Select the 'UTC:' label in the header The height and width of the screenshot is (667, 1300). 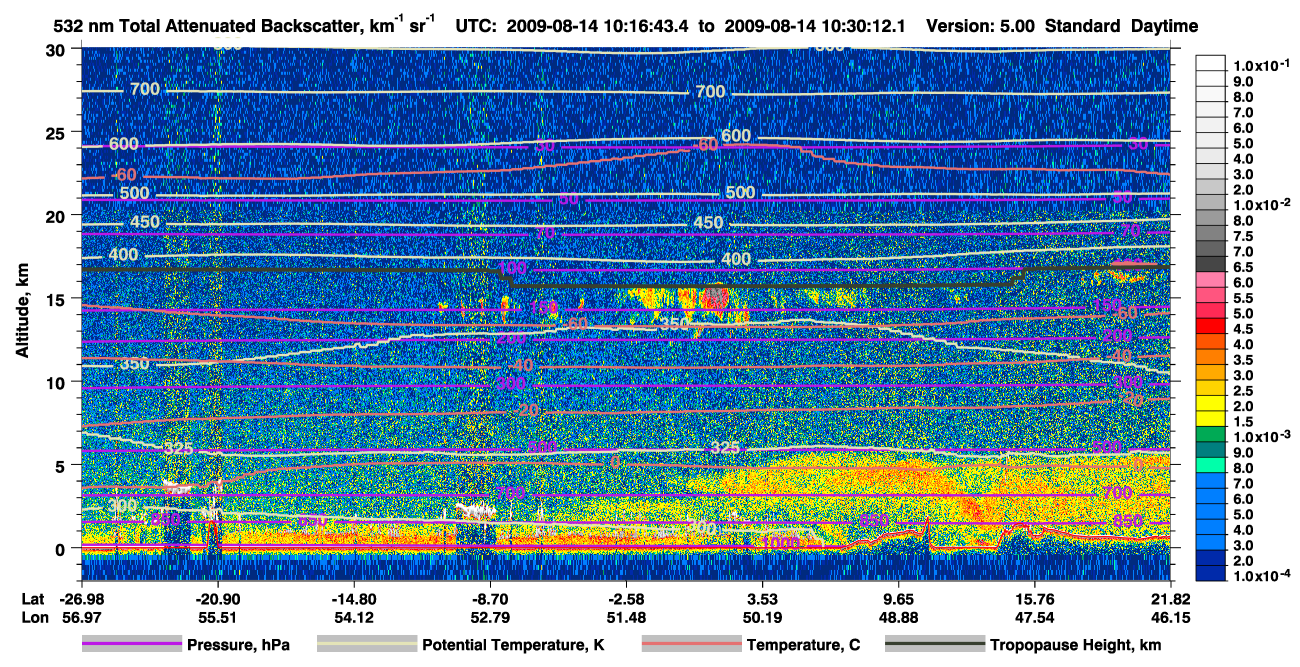click(x=475, y=25)
